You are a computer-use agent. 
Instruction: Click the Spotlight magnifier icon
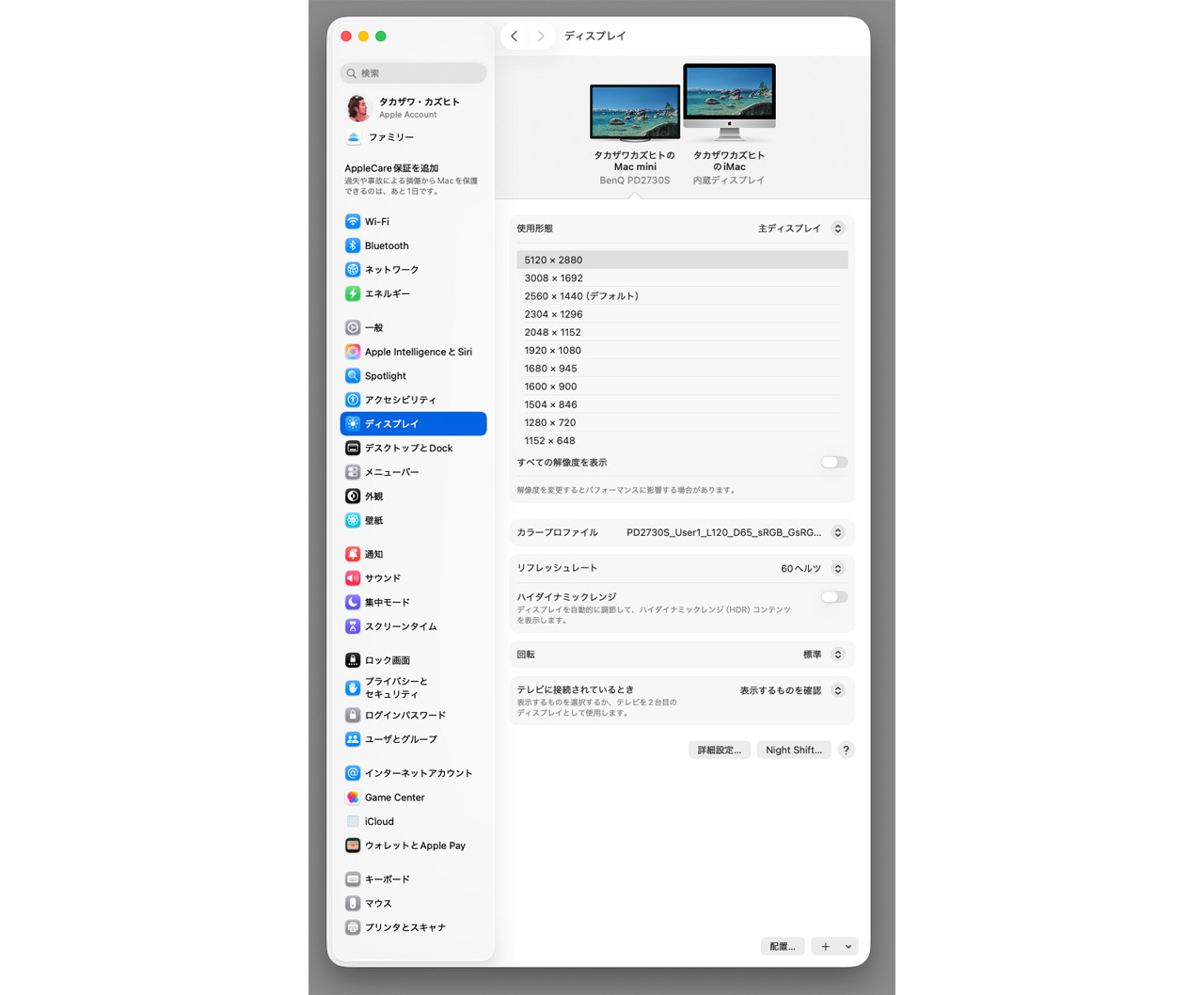pyautogui.click(x=353, y=375)
